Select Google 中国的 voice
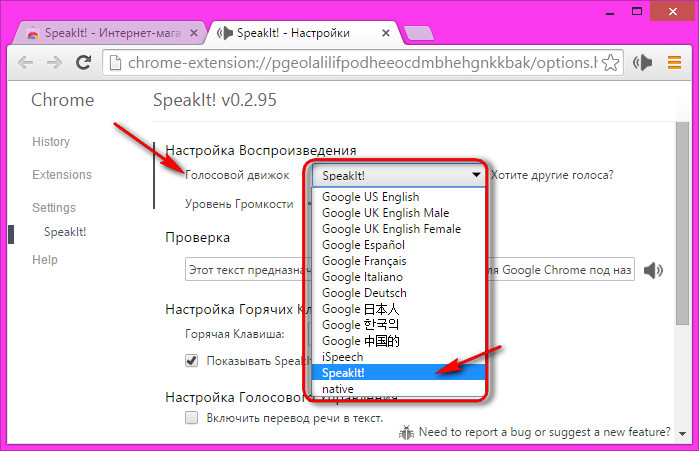Image resolution: width=699 pixels, height=451 pixels. pos(398,341)
